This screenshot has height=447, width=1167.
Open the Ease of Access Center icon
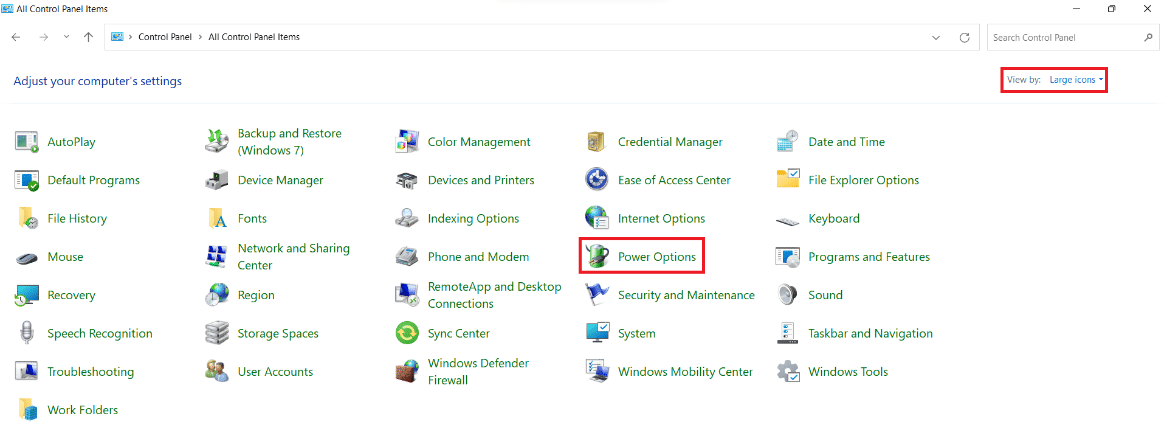click(598, 181)
